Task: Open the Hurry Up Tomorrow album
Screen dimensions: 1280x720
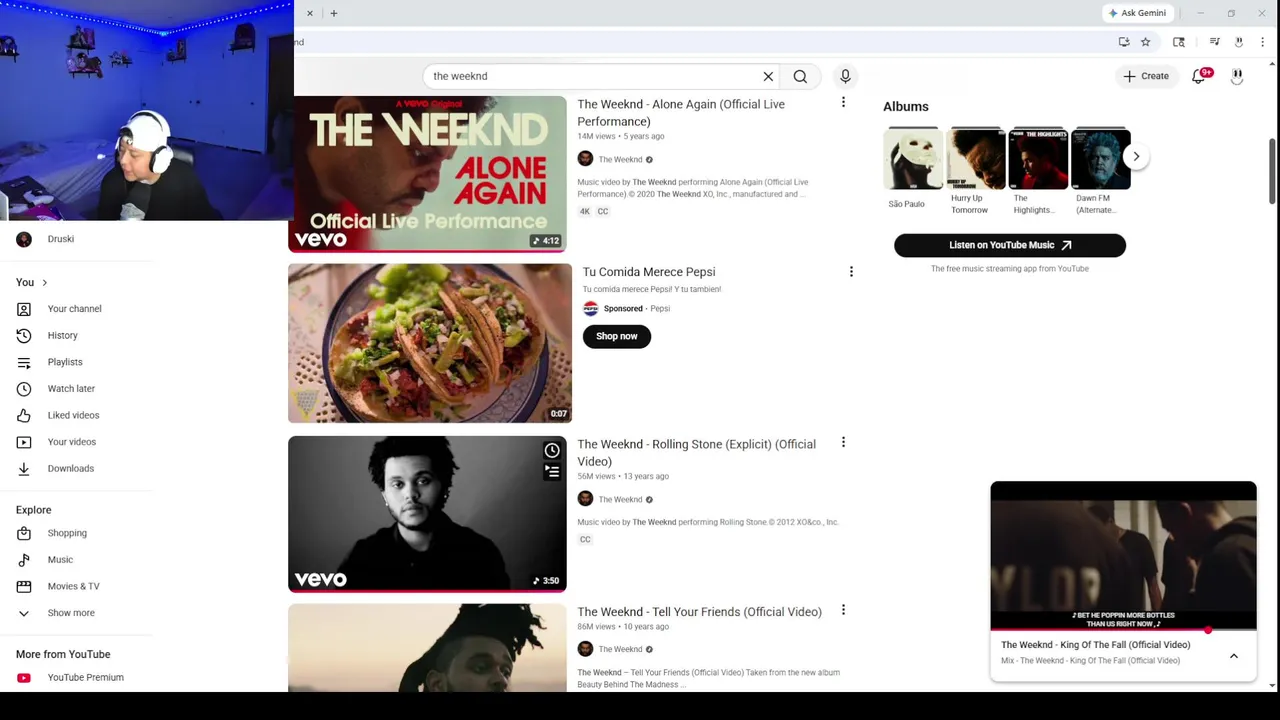Action: (976, 159)
